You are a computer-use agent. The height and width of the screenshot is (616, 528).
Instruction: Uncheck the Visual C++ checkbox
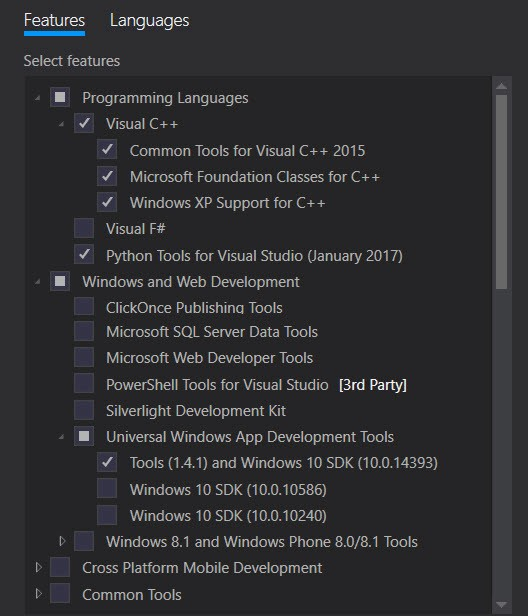pos(84,123)
